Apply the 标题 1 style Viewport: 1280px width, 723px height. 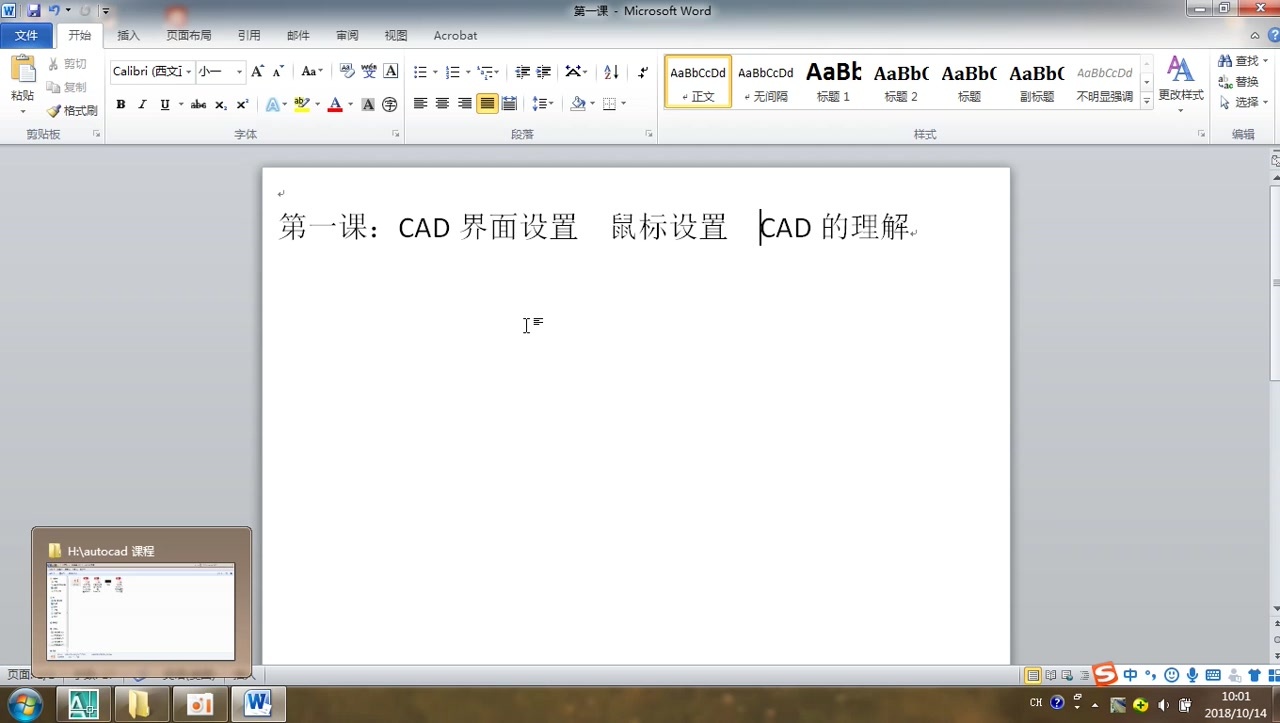(x=833, y=81)
